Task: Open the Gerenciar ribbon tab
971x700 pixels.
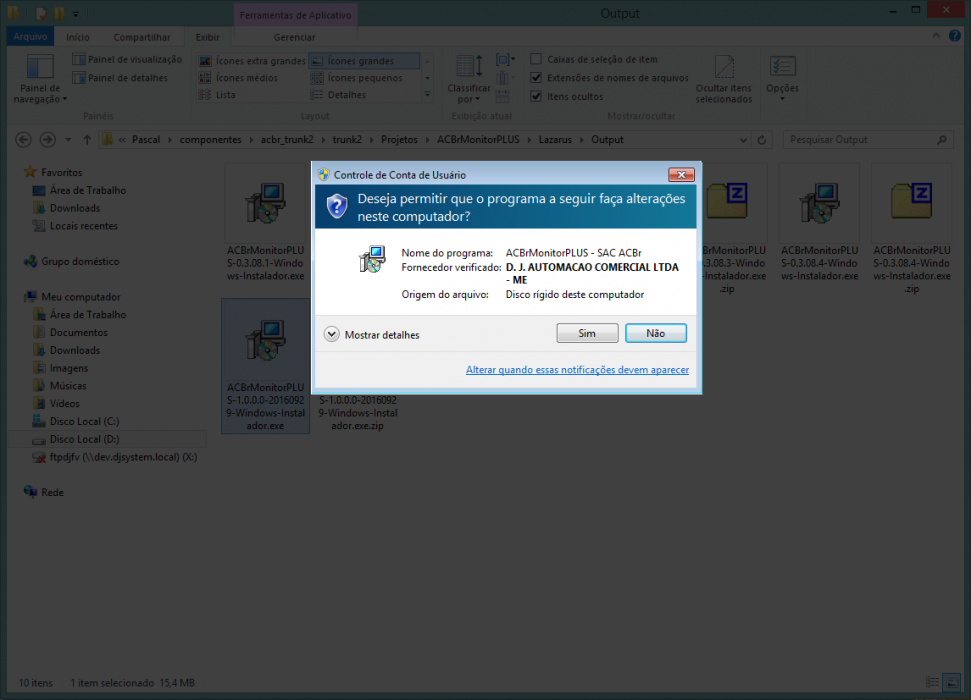Action: pos(295,37)
